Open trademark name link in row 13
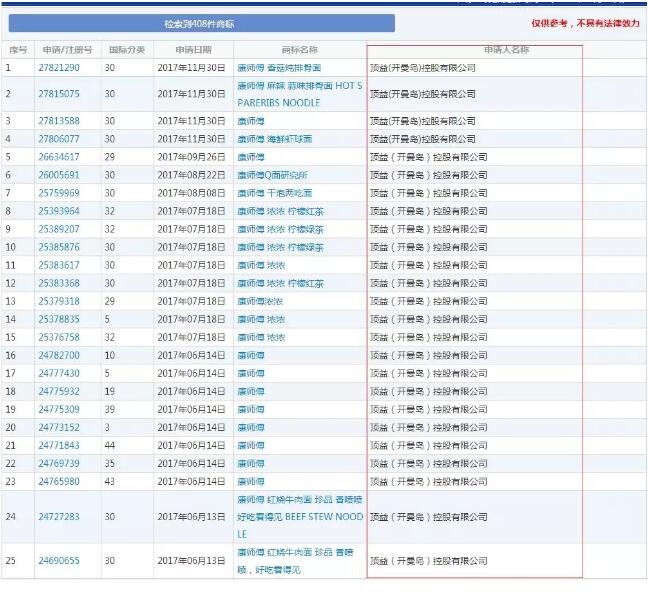 click(x=260, y=301)
